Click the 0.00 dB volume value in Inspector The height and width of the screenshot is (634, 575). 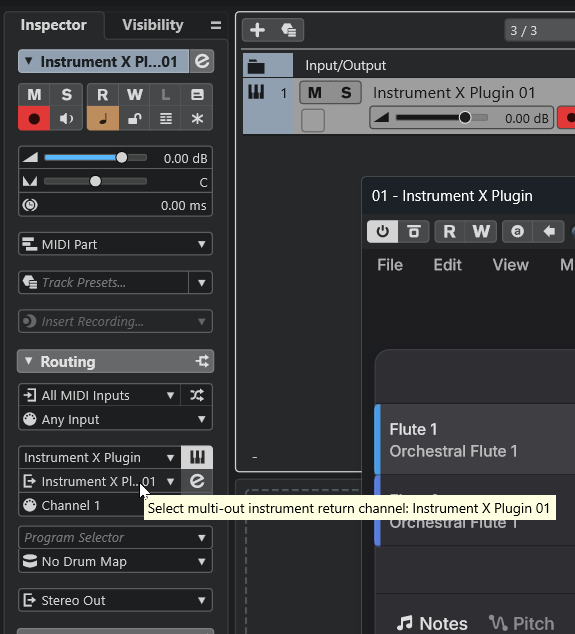click(185, 158)
